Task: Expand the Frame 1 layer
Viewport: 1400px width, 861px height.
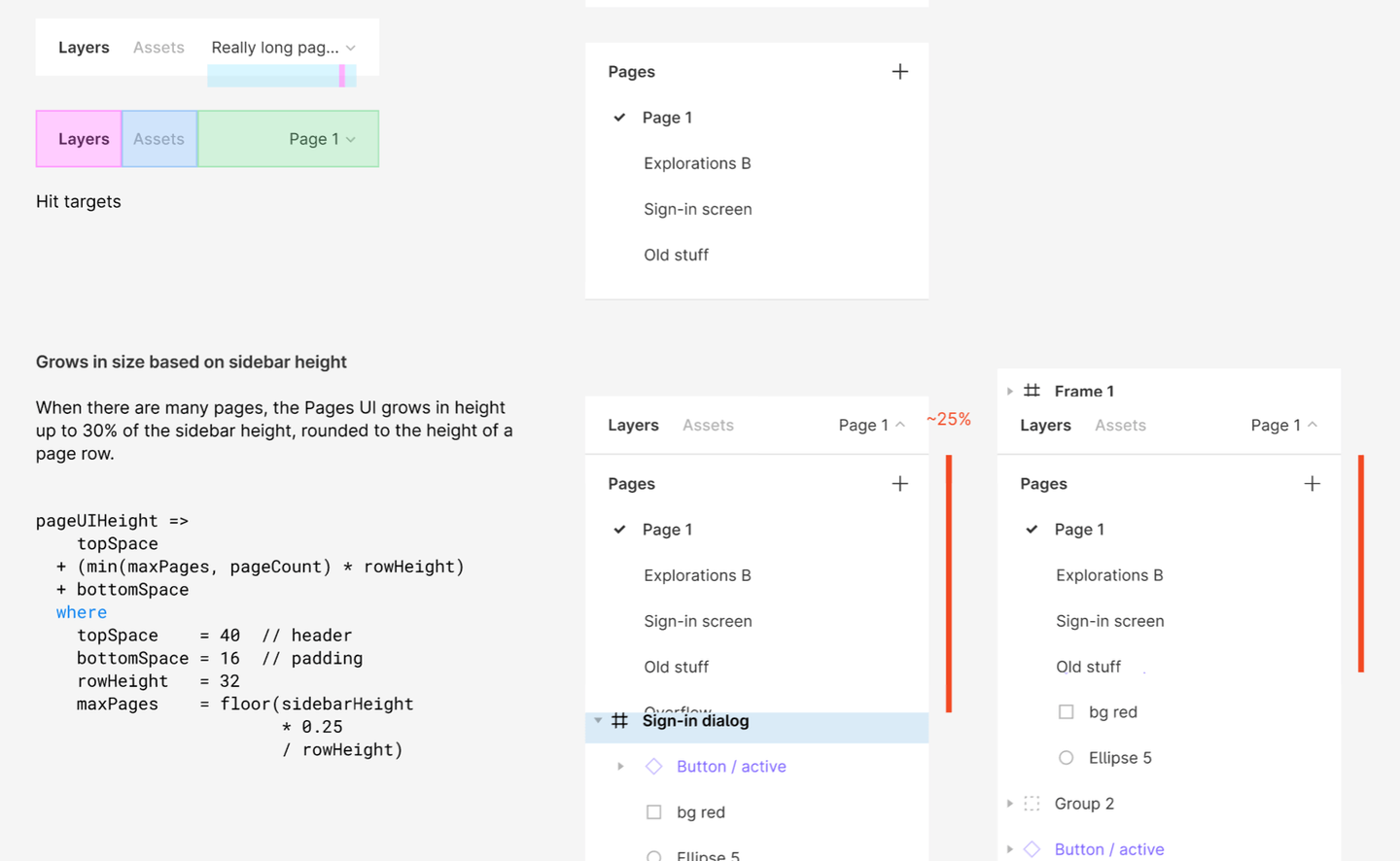Action: [1010, 391]
